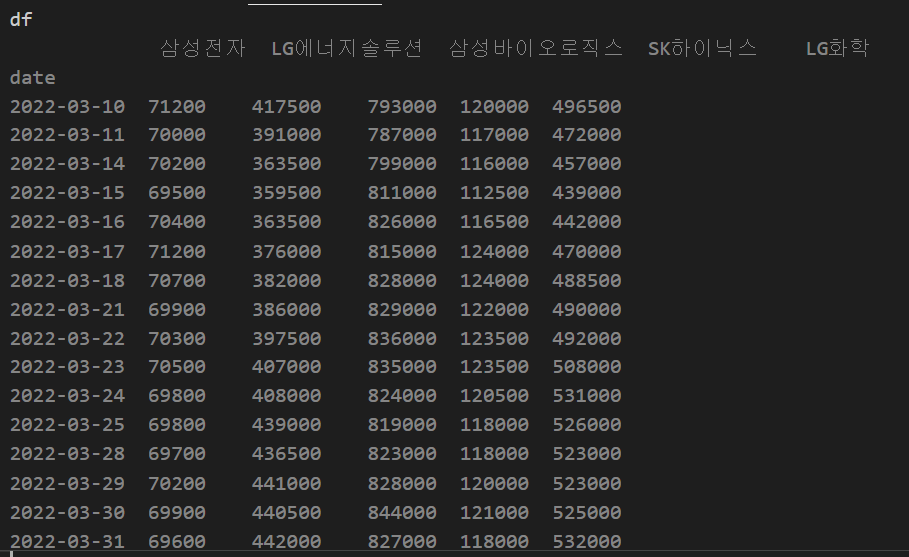Viewport: 909px width, 557px height.
Task: Click value 531000 in 2022-03-24 row
Action: [x=587, y=396]
